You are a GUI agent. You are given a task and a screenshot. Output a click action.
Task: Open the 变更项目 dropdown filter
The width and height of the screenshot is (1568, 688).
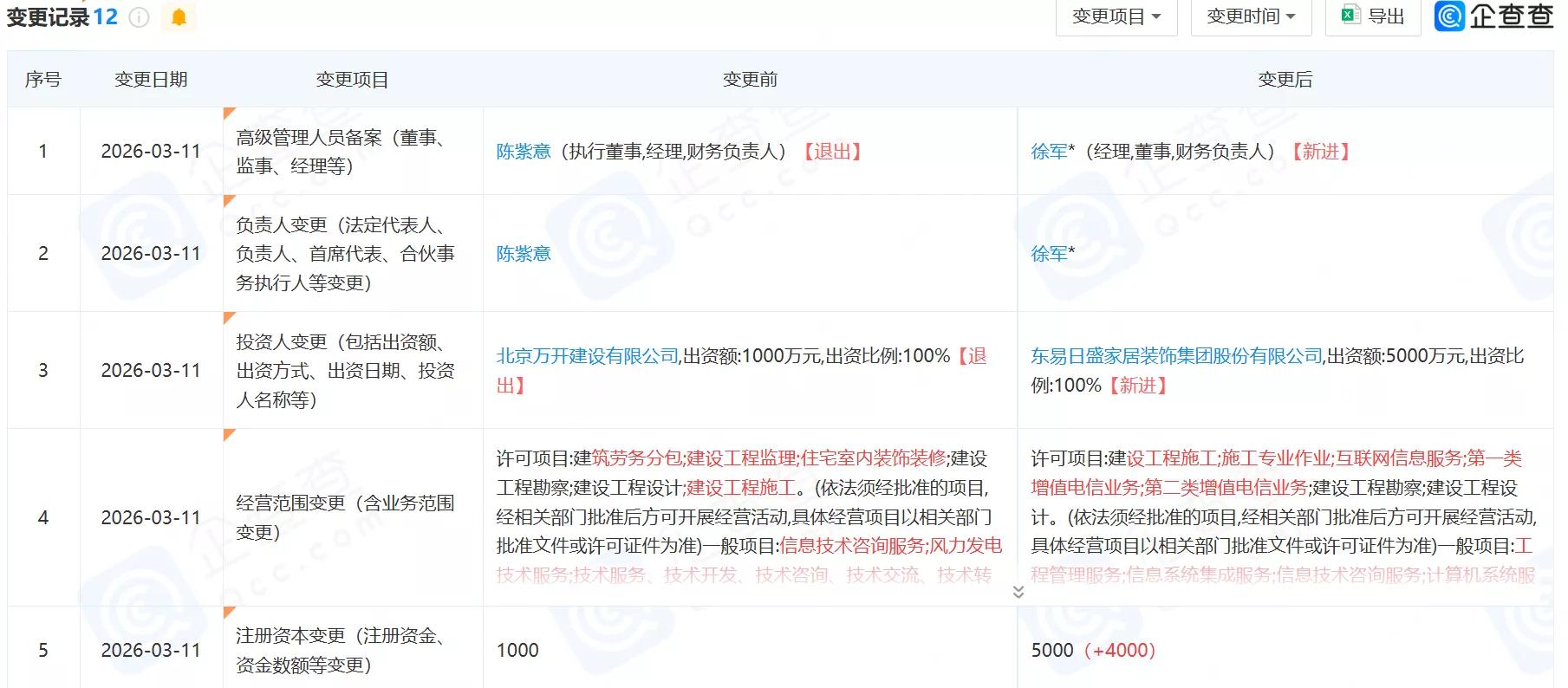tap(1116, 16)
